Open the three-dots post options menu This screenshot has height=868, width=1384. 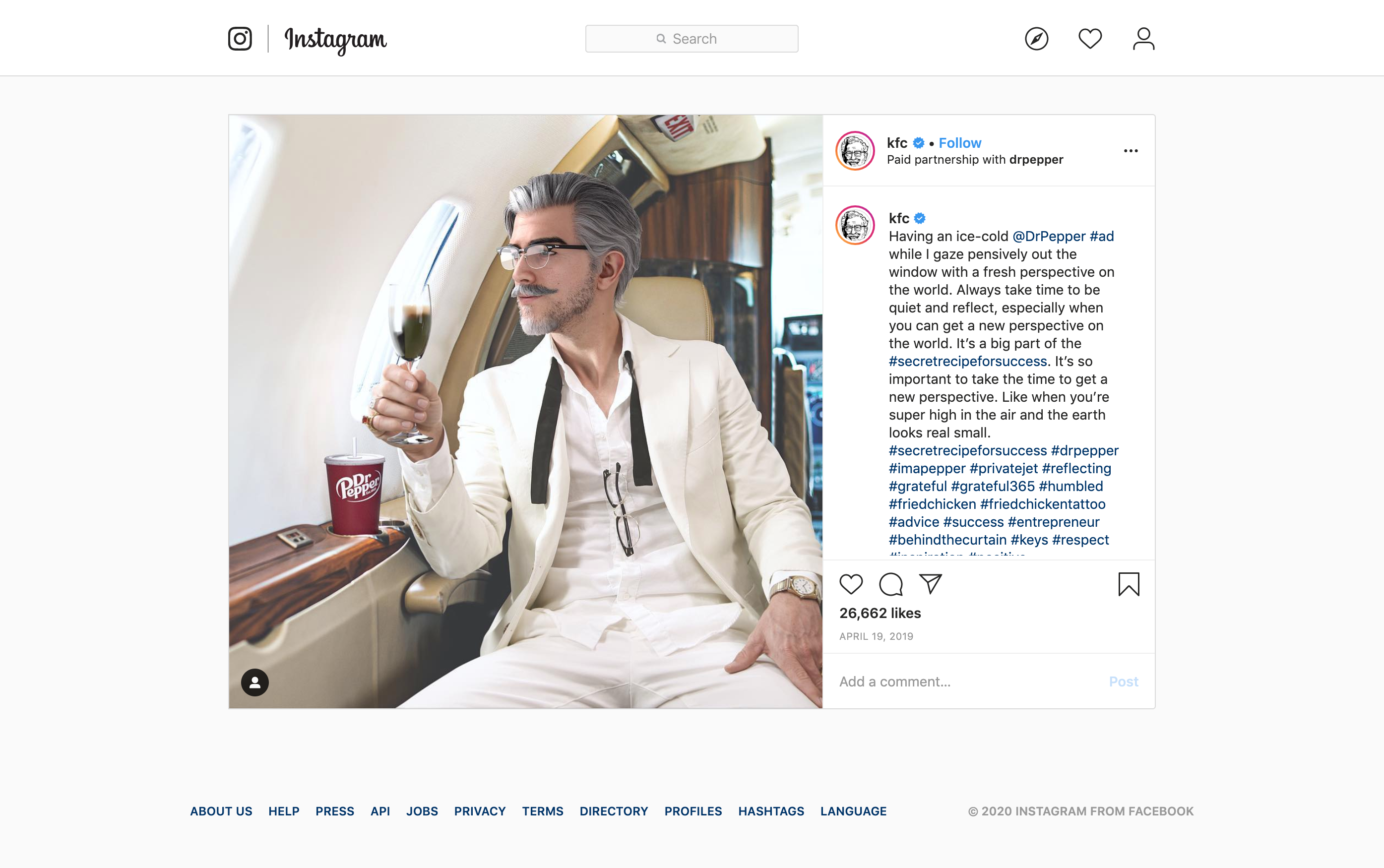(x=1131, y=150)
